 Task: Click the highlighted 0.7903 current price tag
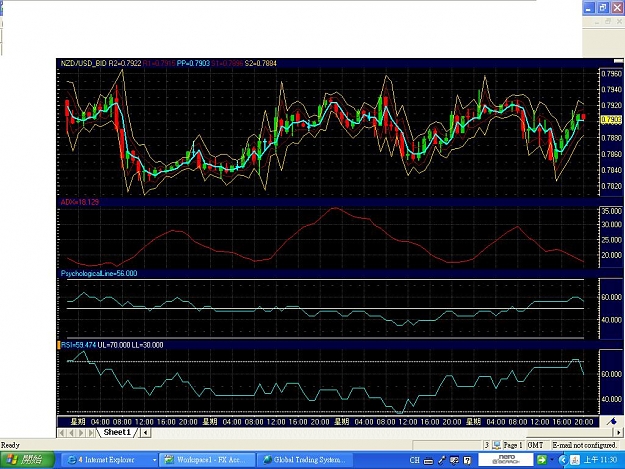[x=611, y=120]
